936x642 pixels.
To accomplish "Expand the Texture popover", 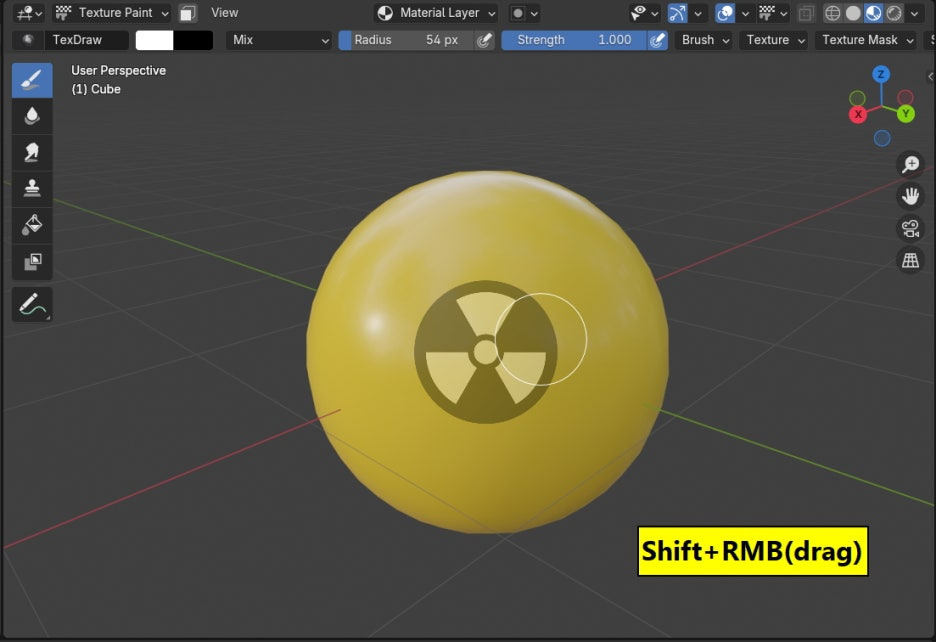I will click(774, 40).
